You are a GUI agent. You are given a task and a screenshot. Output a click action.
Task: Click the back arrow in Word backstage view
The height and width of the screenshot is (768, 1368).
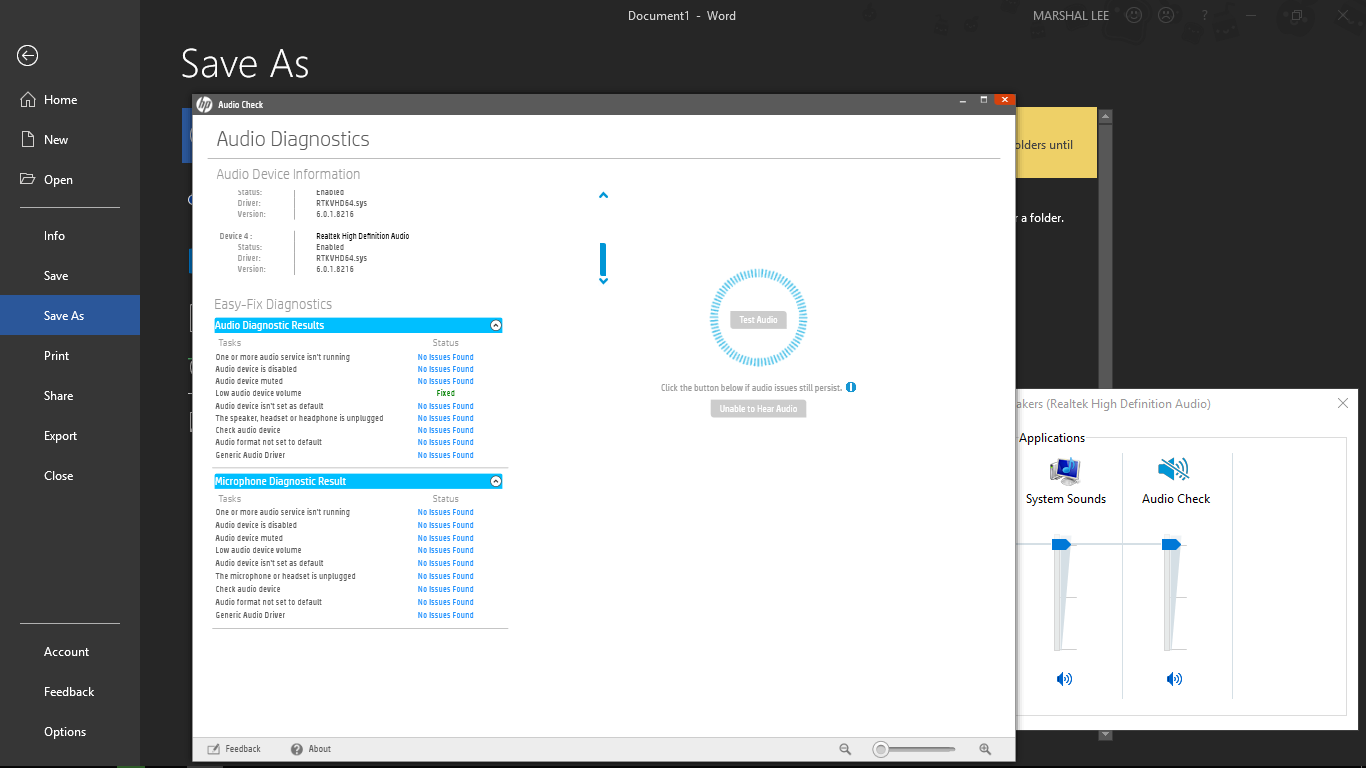[27, 56]
